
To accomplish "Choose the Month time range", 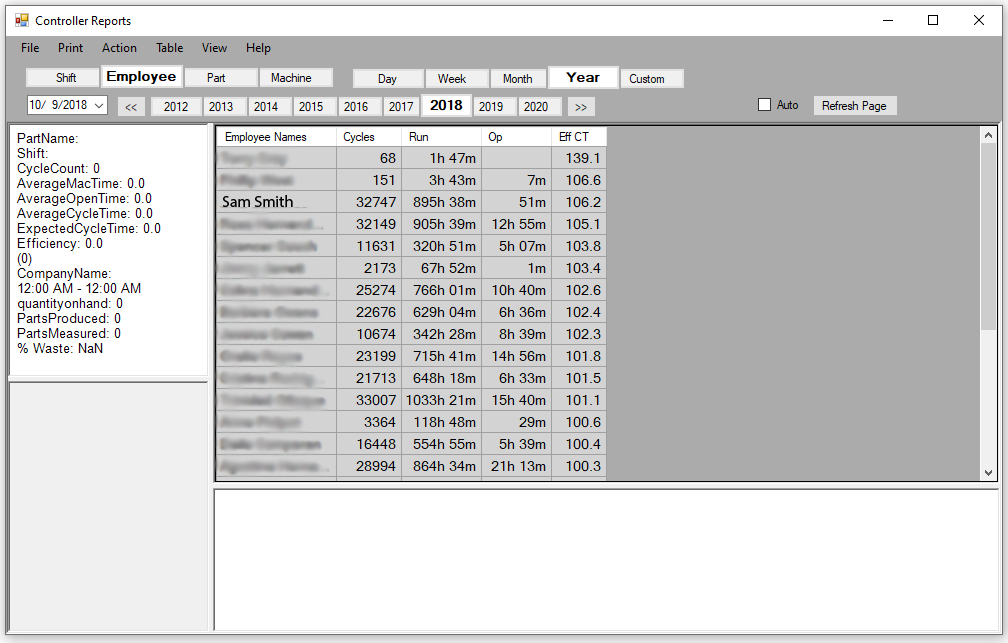I will point(517,79).
